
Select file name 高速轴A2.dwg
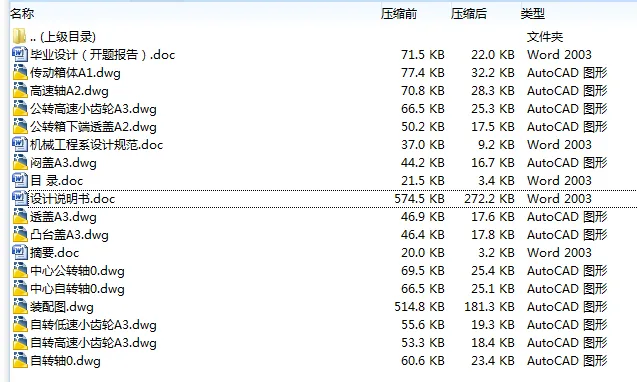tap(69, 91)
